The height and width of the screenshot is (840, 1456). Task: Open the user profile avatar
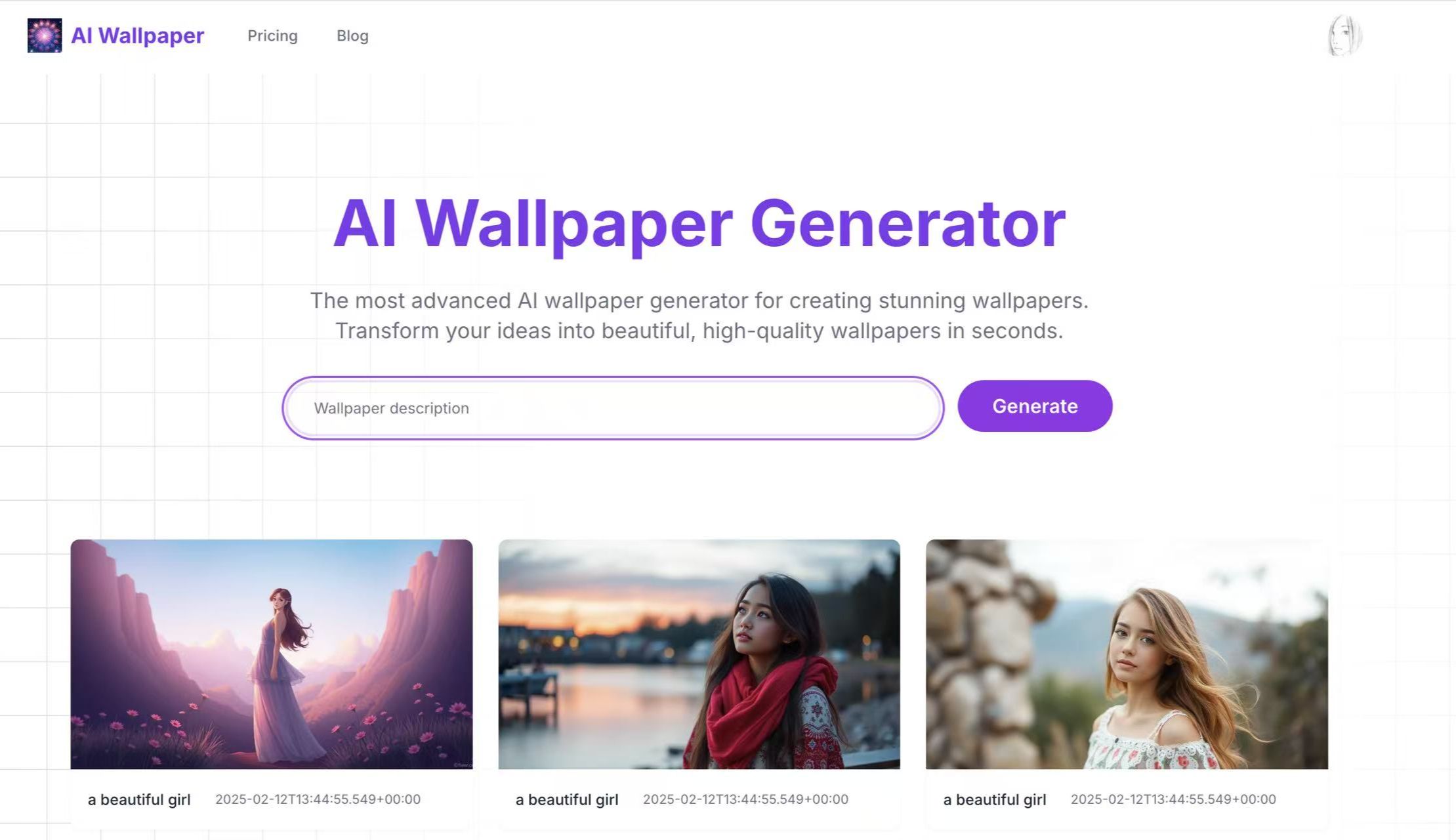pos(1344,35)
